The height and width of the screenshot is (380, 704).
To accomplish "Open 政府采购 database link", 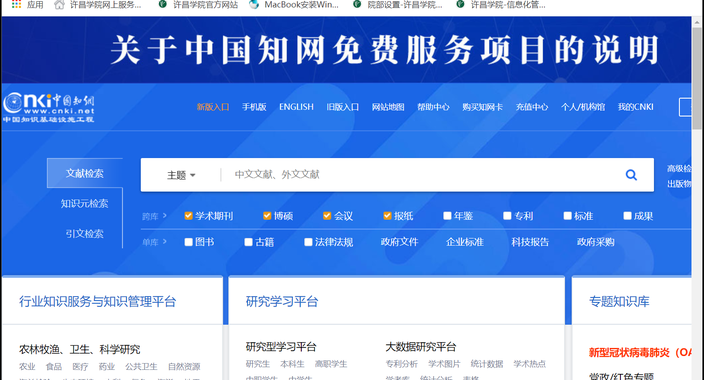I will coord(596,242).
